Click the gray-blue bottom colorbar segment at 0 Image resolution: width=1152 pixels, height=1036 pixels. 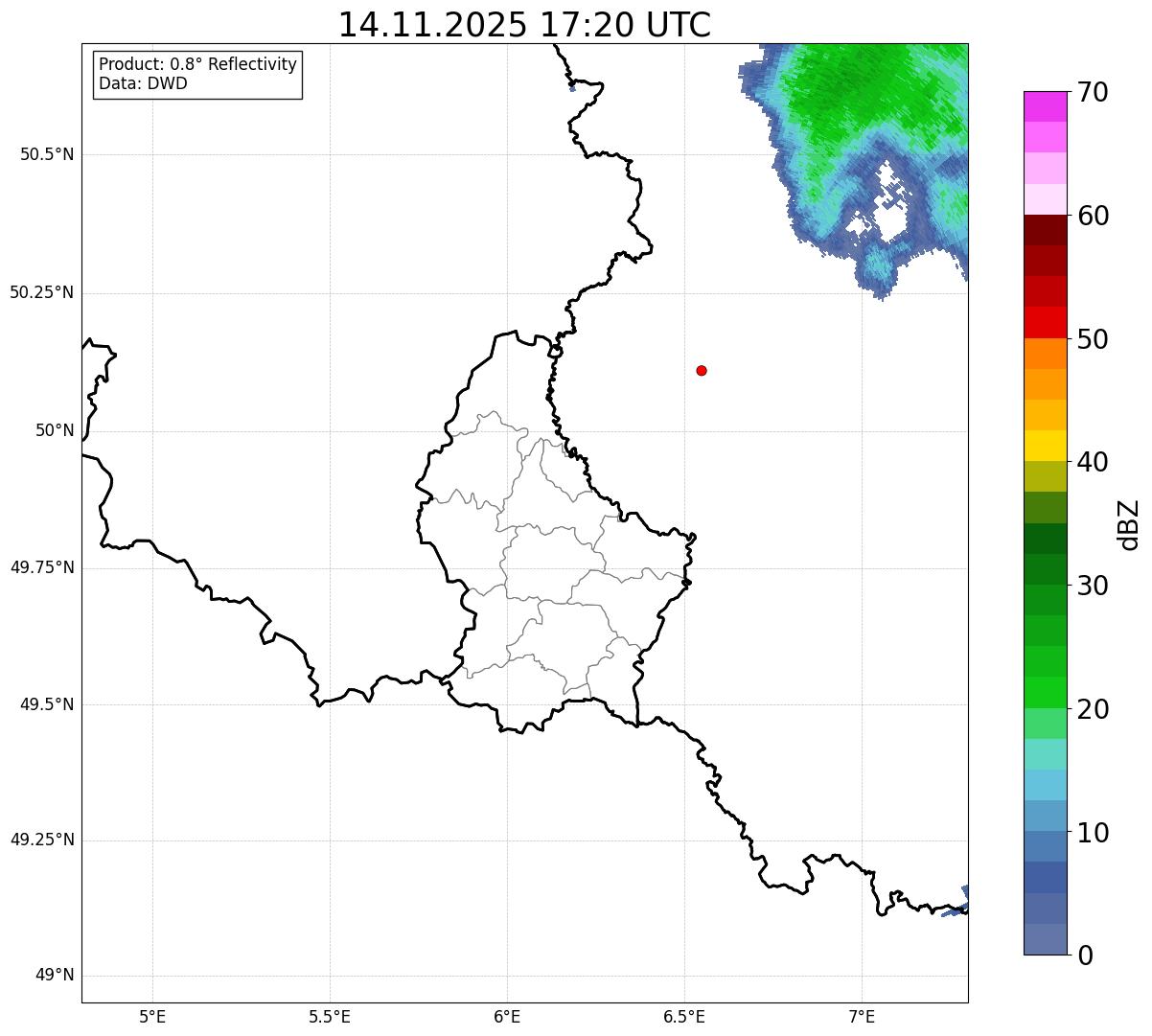coord(1046,939)
